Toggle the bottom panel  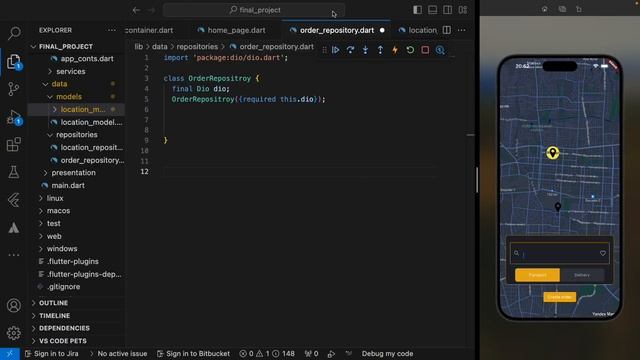432,10
